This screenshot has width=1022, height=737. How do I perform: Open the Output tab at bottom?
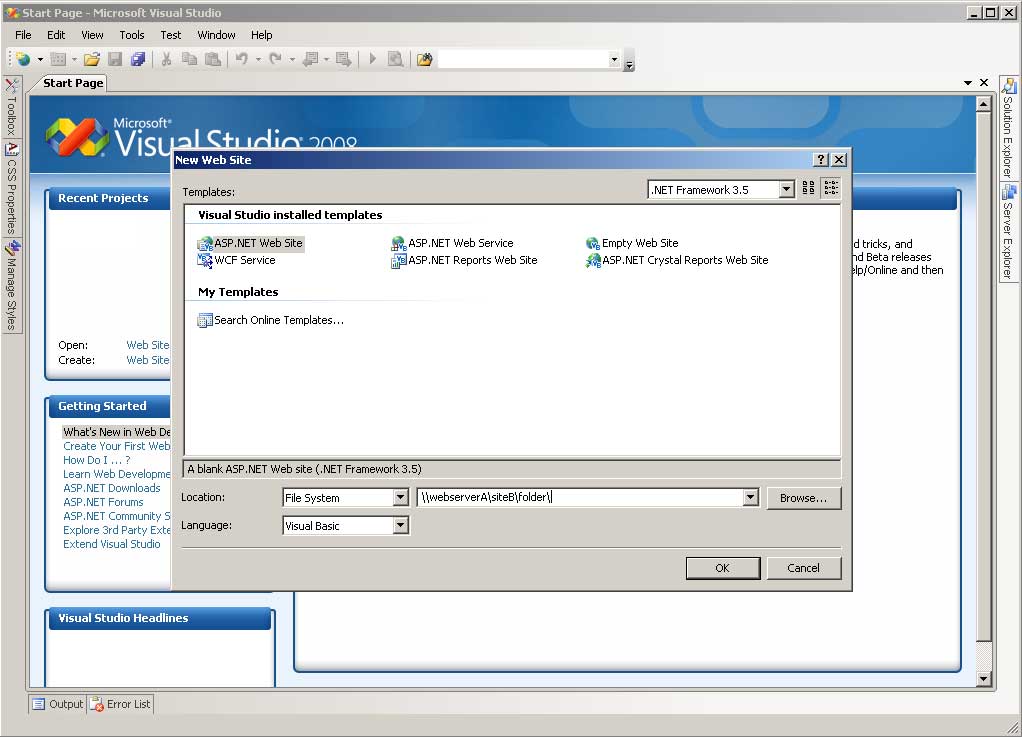[x=58, y=704]
